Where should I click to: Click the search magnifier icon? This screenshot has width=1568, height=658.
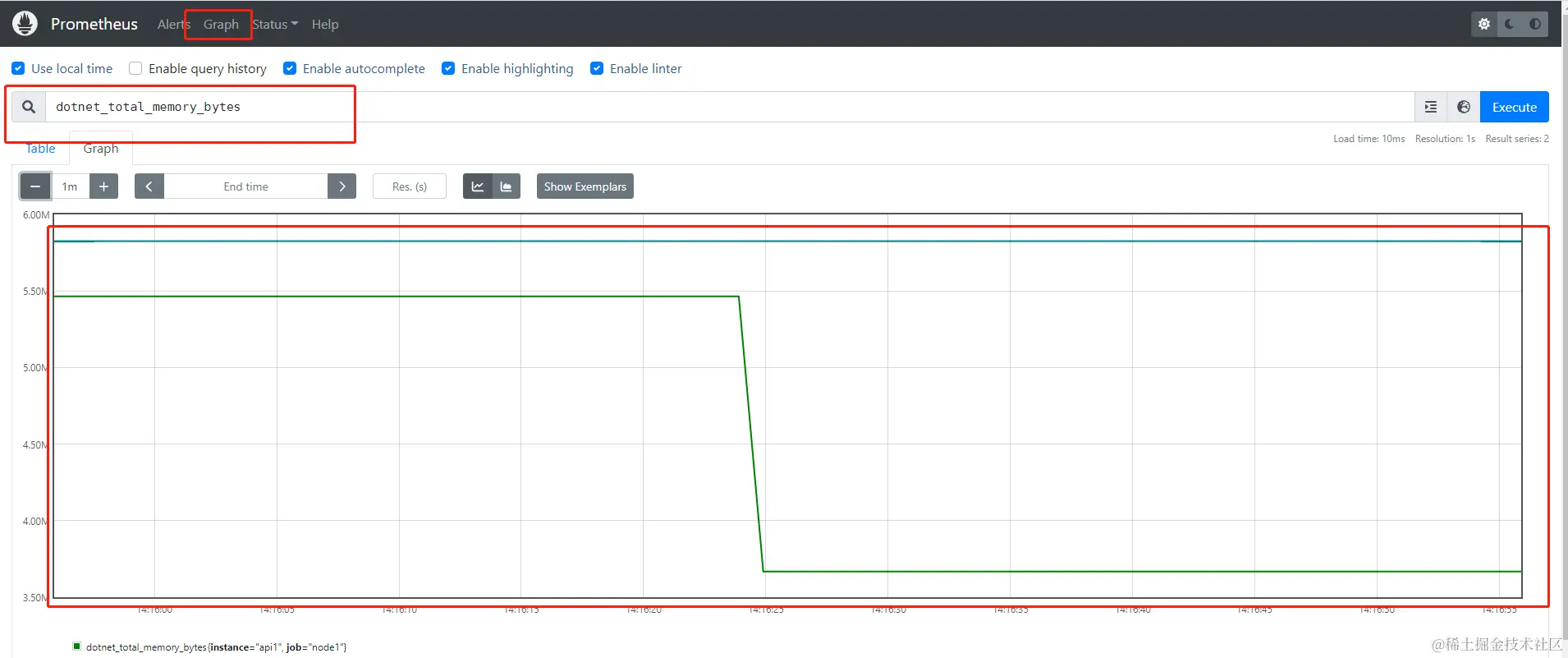tap(29, 107)
